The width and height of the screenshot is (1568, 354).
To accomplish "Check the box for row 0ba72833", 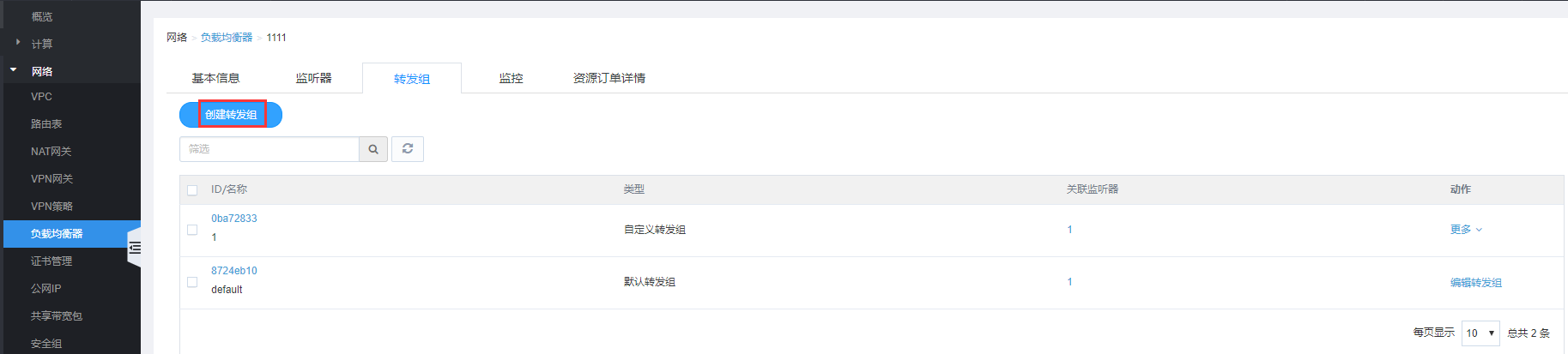I will (x=192, y=230).
